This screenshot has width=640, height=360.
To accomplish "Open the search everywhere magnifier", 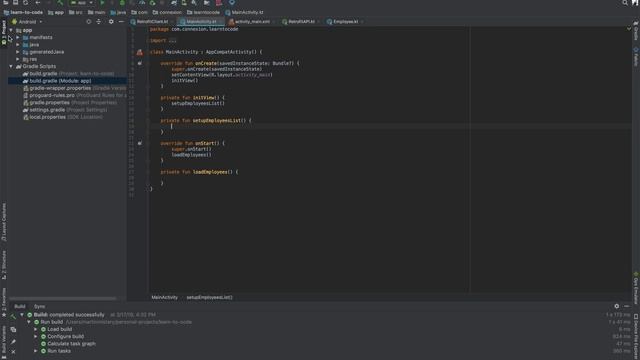I will pos(625,3).
